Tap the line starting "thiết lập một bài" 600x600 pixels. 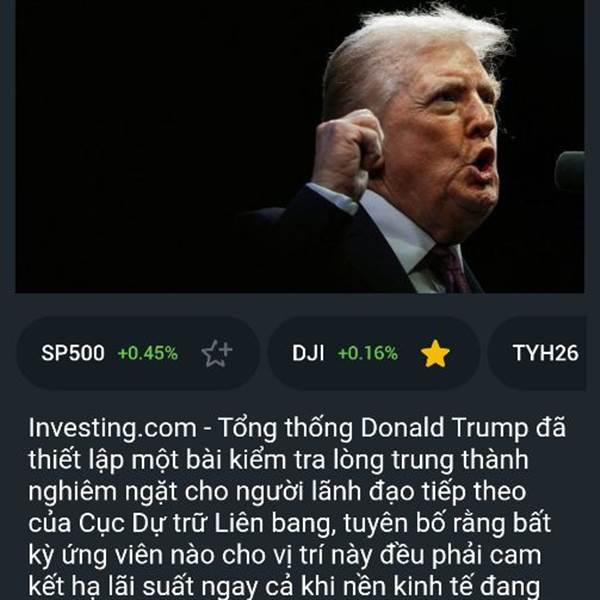(278, 459)
